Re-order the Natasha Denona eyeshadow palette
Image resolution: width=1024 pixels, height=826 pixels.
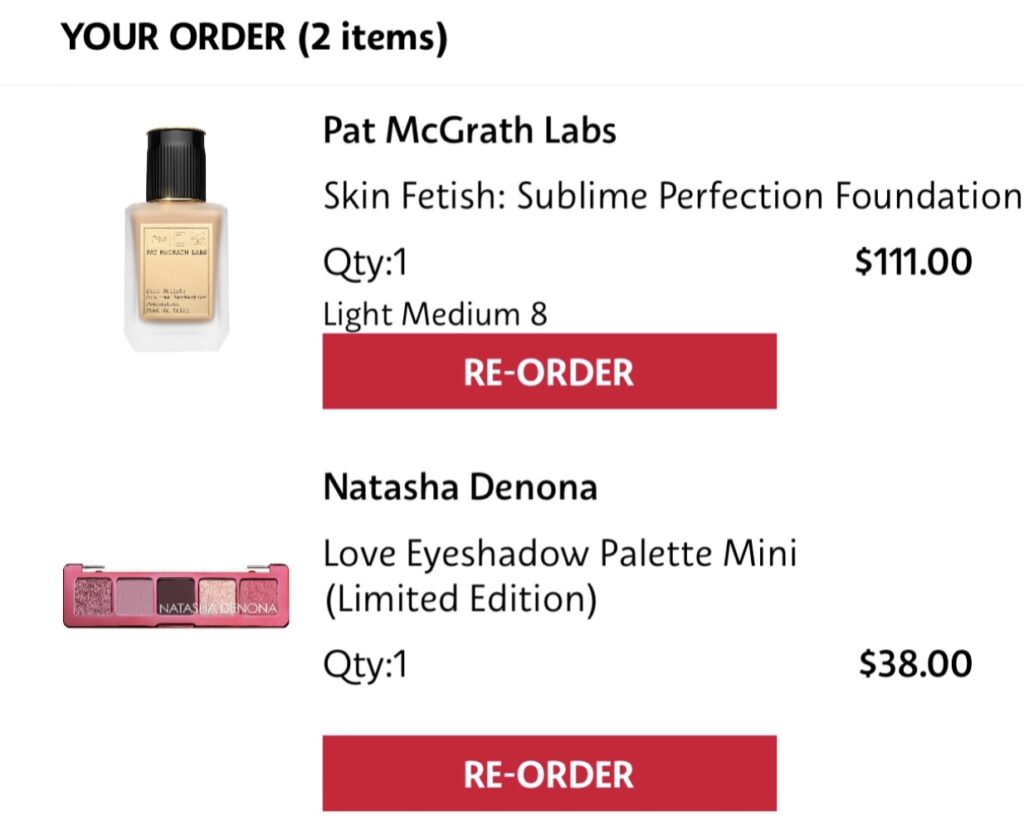pyautogui.click(x=549, y=773)
